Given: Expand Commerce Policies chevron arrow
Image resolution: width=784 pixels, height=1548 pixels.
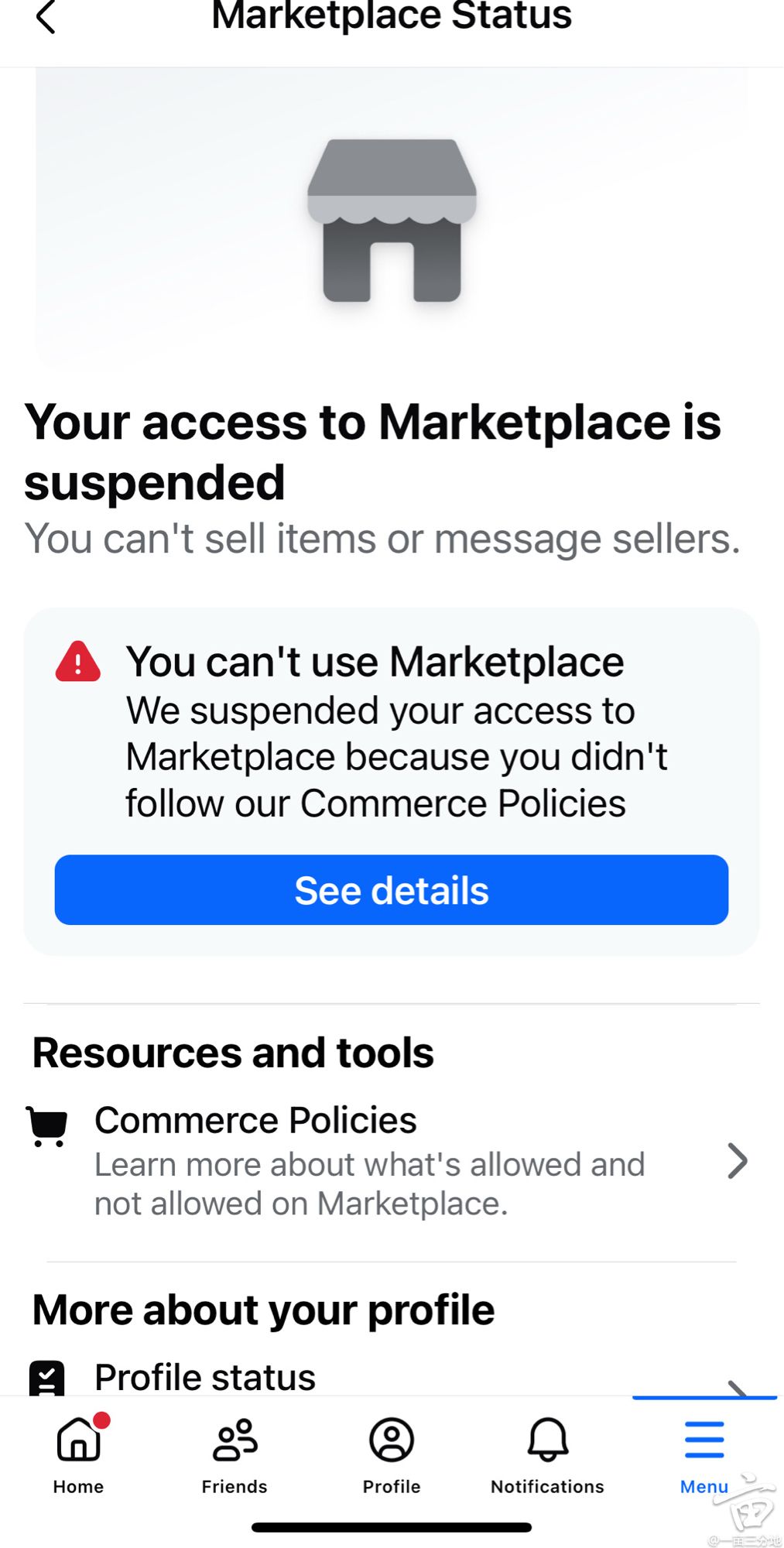Looking at the screenshot, I should coord(738,1161).
